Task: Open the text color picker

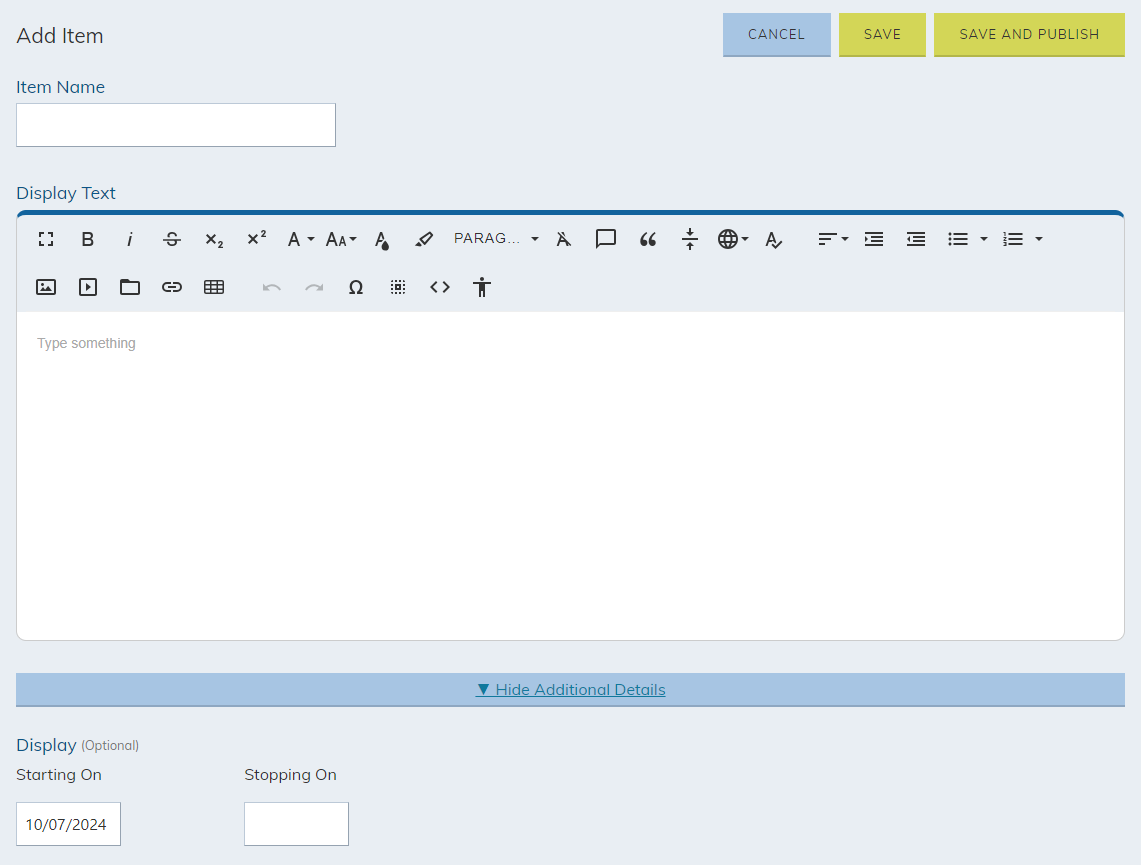Action: click(x=382, y=239)
